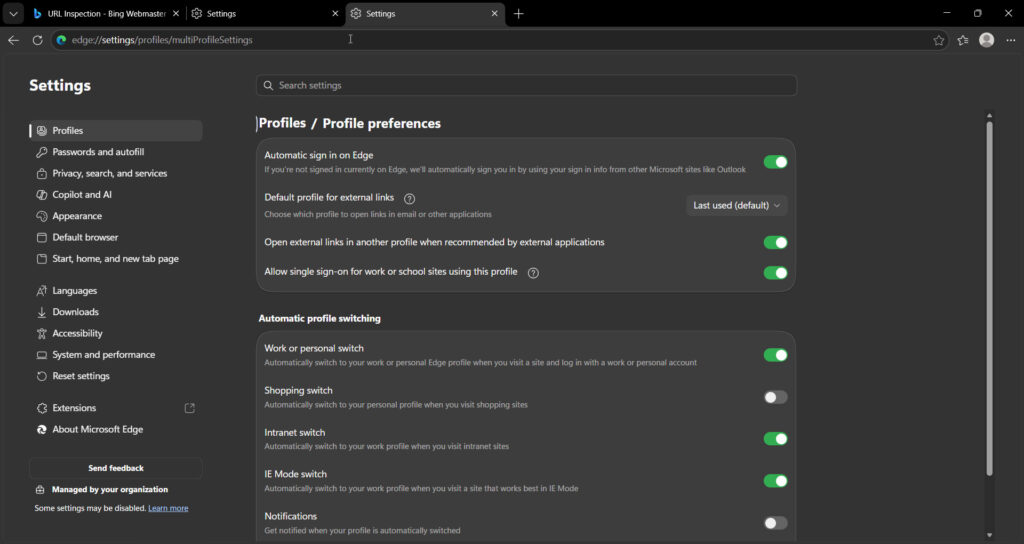Click the Send feedback button
The width and height of the screenshot is (1024, 544).
[116, 468]
